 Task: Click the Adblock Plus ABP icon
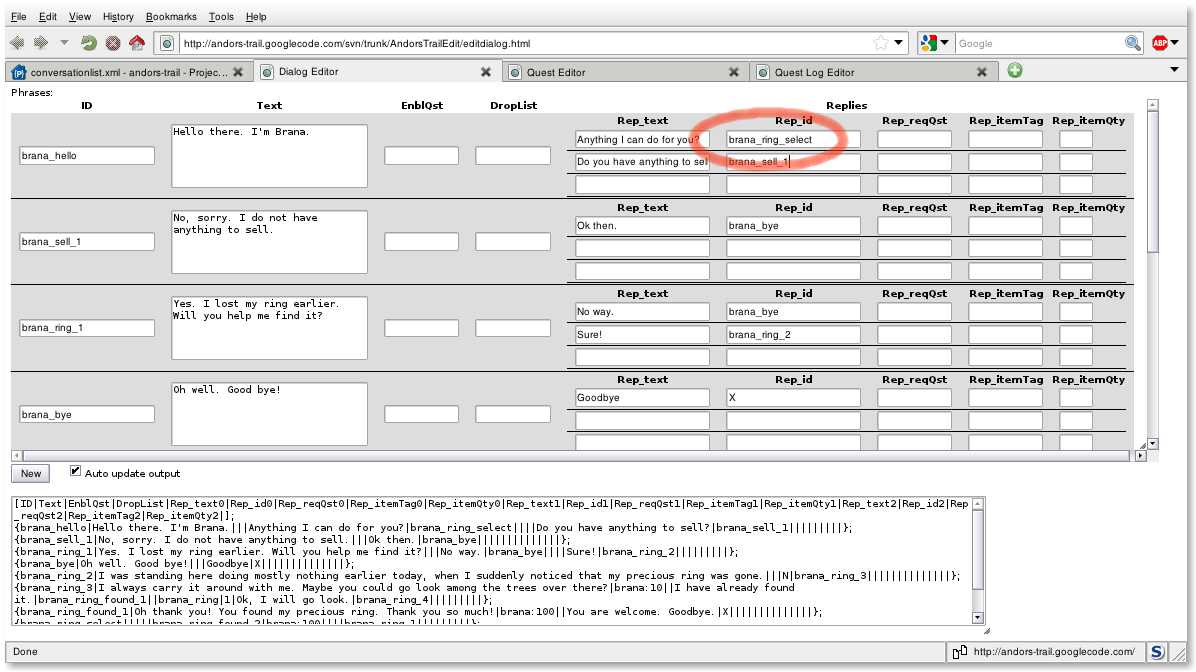(1160, 43)
